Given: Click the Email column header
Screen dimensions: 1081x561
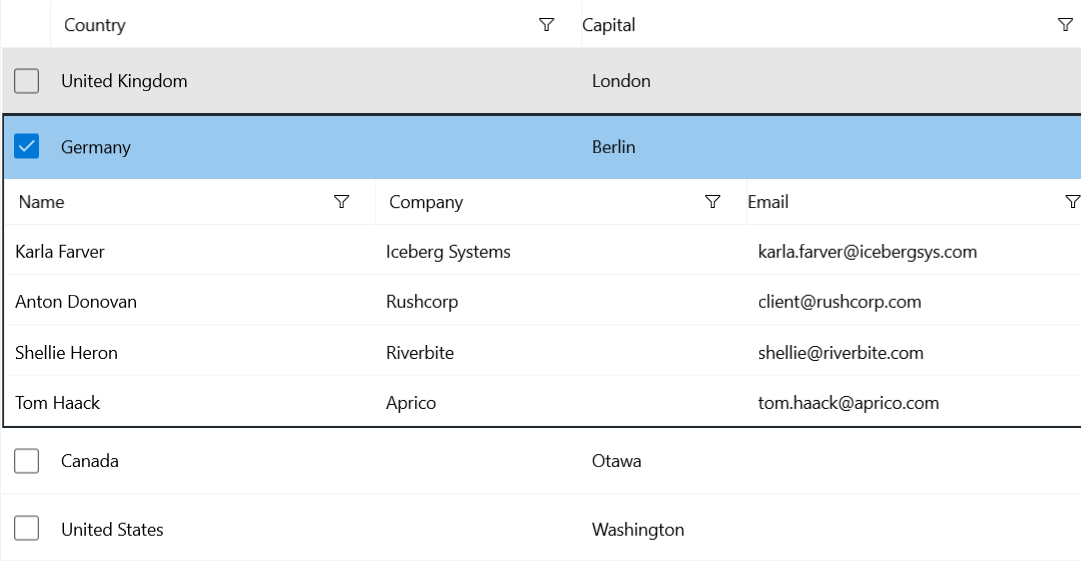Looking at the screenshot, I should pos(768,202).
